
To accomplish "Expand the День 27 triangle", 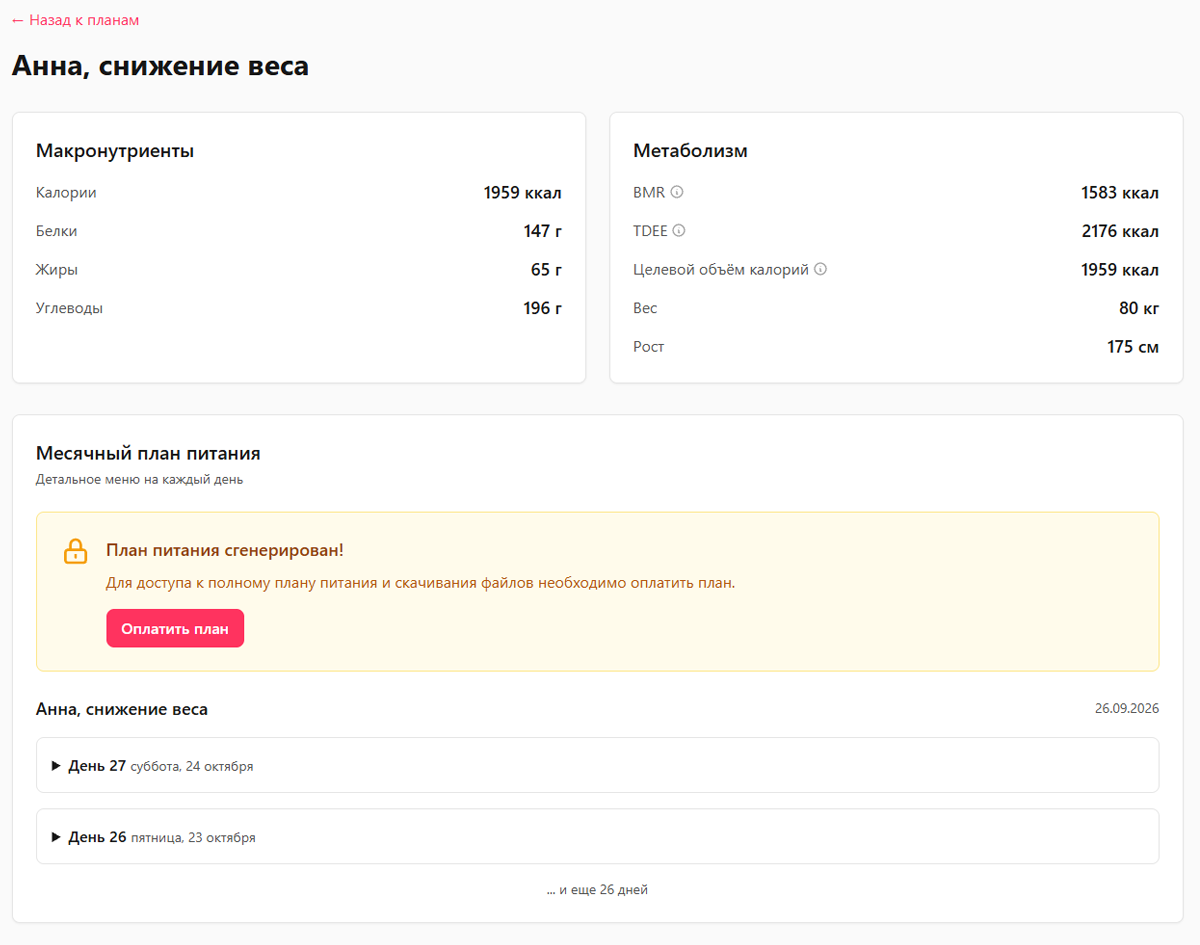I will coord(56,766).
